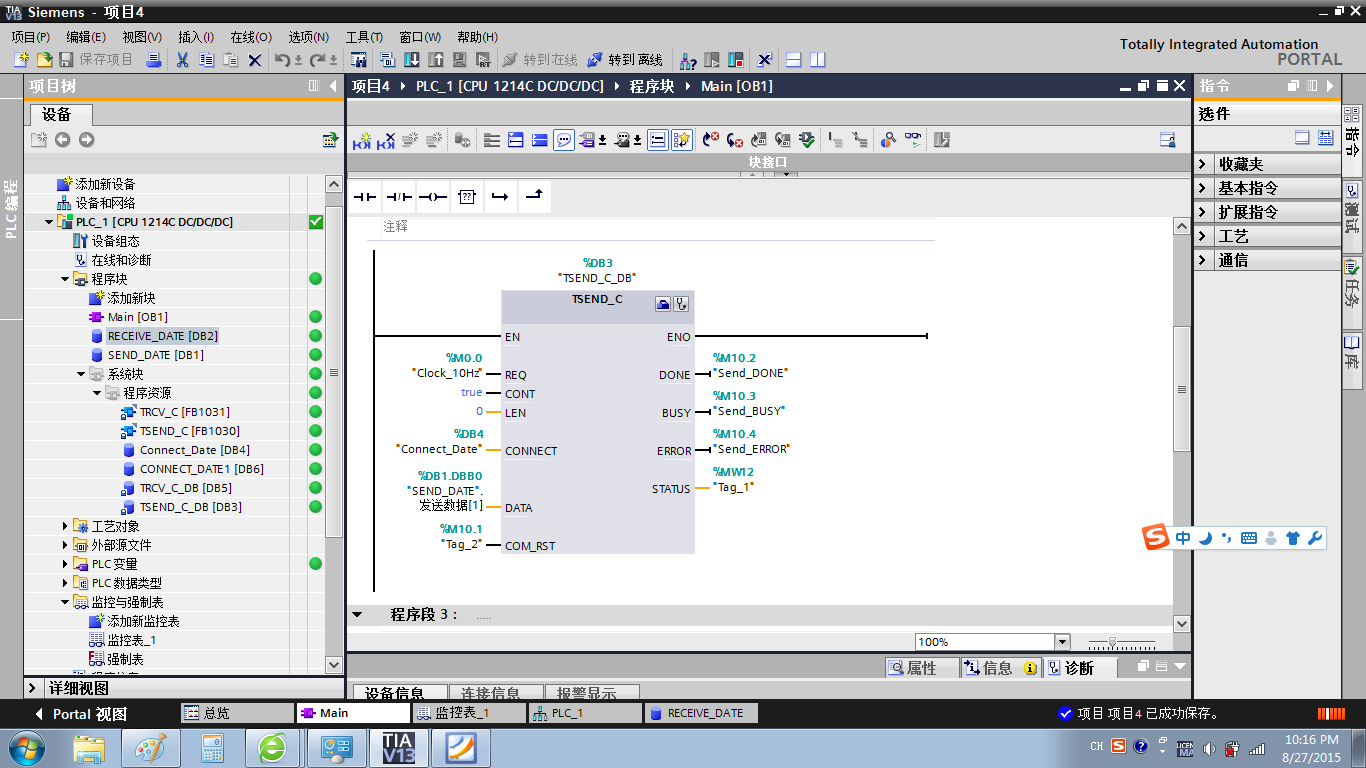Insert a normally closed contact

pos(399,197)
